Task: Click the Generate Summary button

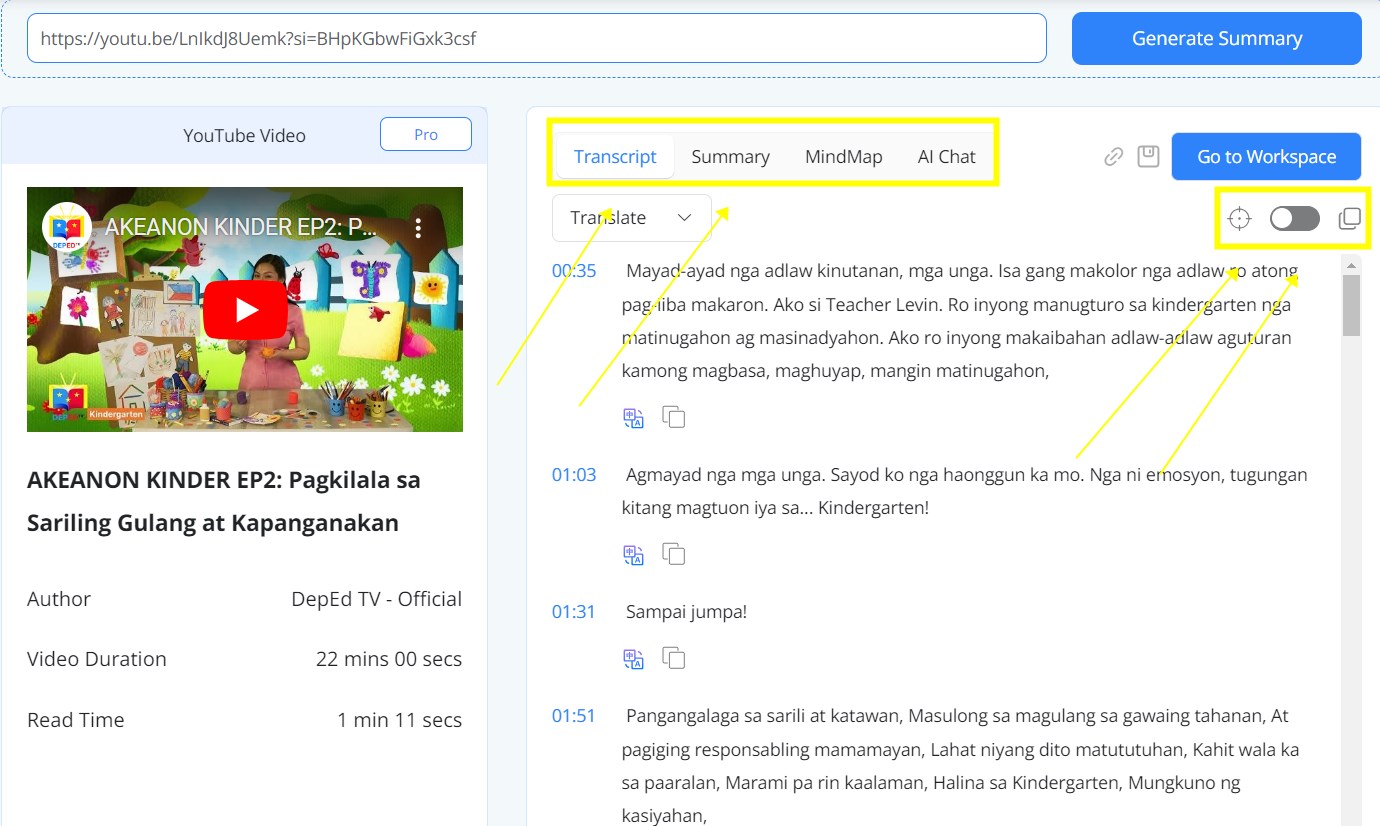Action: (1216, 38)
